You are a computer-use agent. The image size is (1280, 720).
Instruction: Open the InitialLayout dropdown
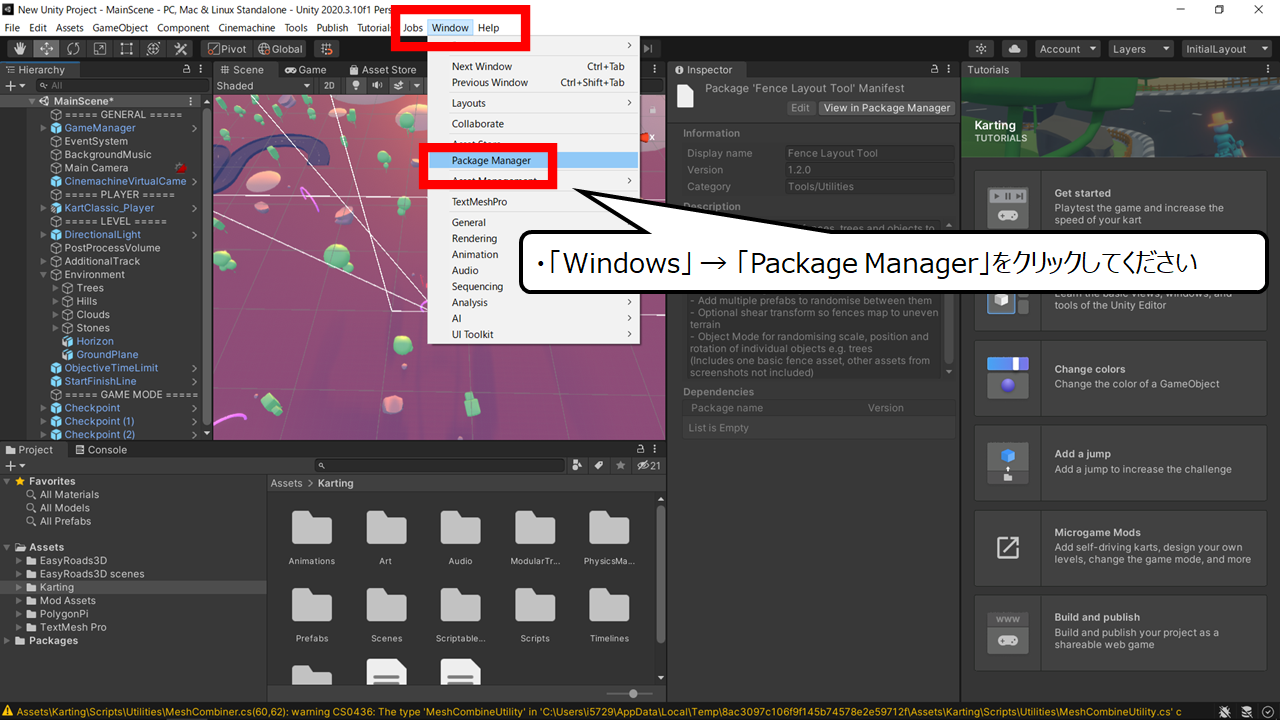tap(1225, 49)
